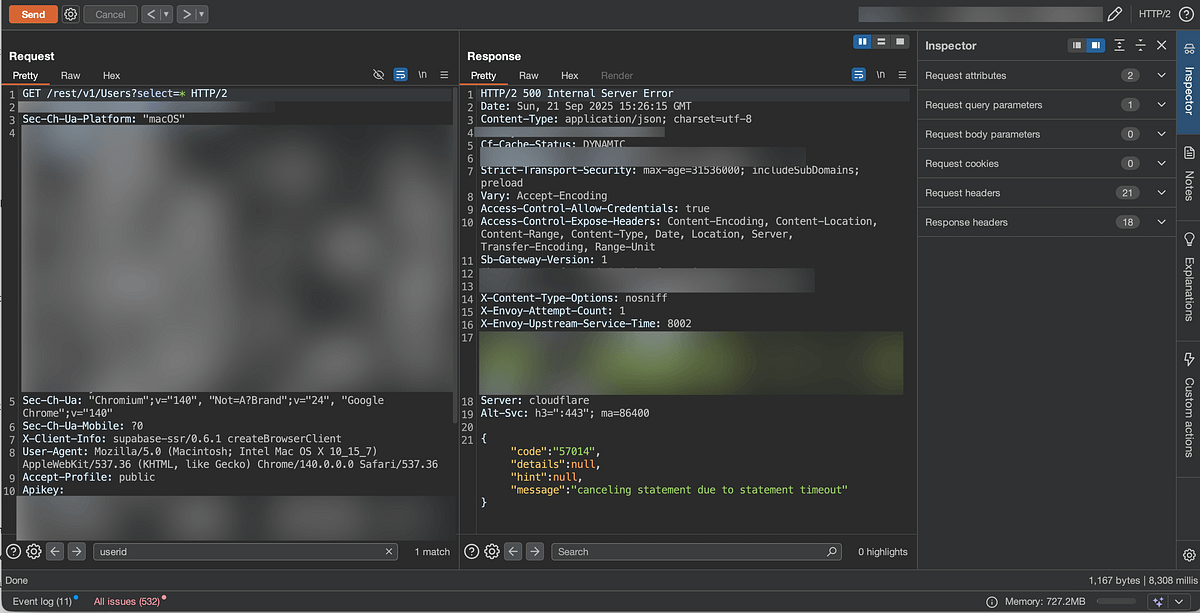Image resolution: width=1200 pixels, height=613 pixels.
Task: Toggle soft wrap in the Request editor
Action: [400, 74]
